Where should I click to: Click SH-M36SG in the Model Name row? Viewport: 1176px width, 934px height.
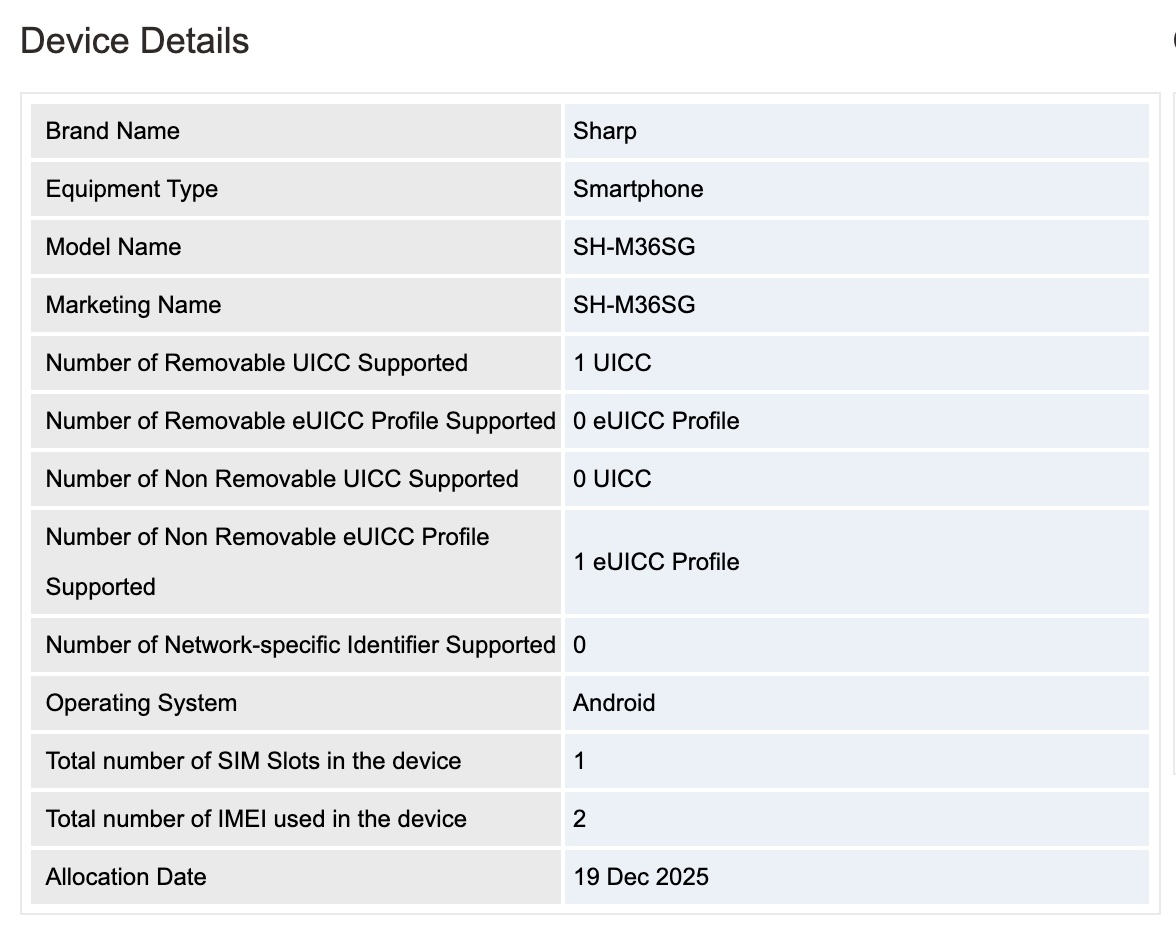coord(634,247)
